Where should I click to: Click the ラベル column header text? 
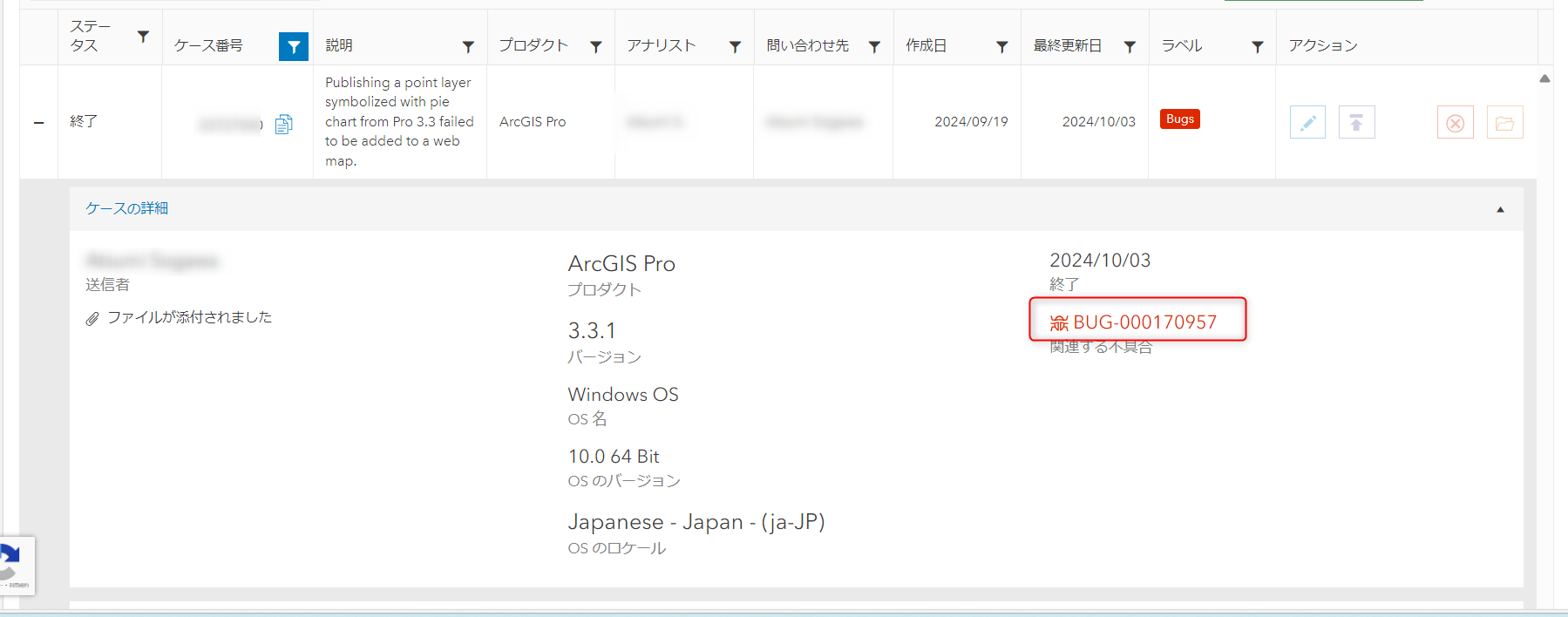click(1182, 45)
